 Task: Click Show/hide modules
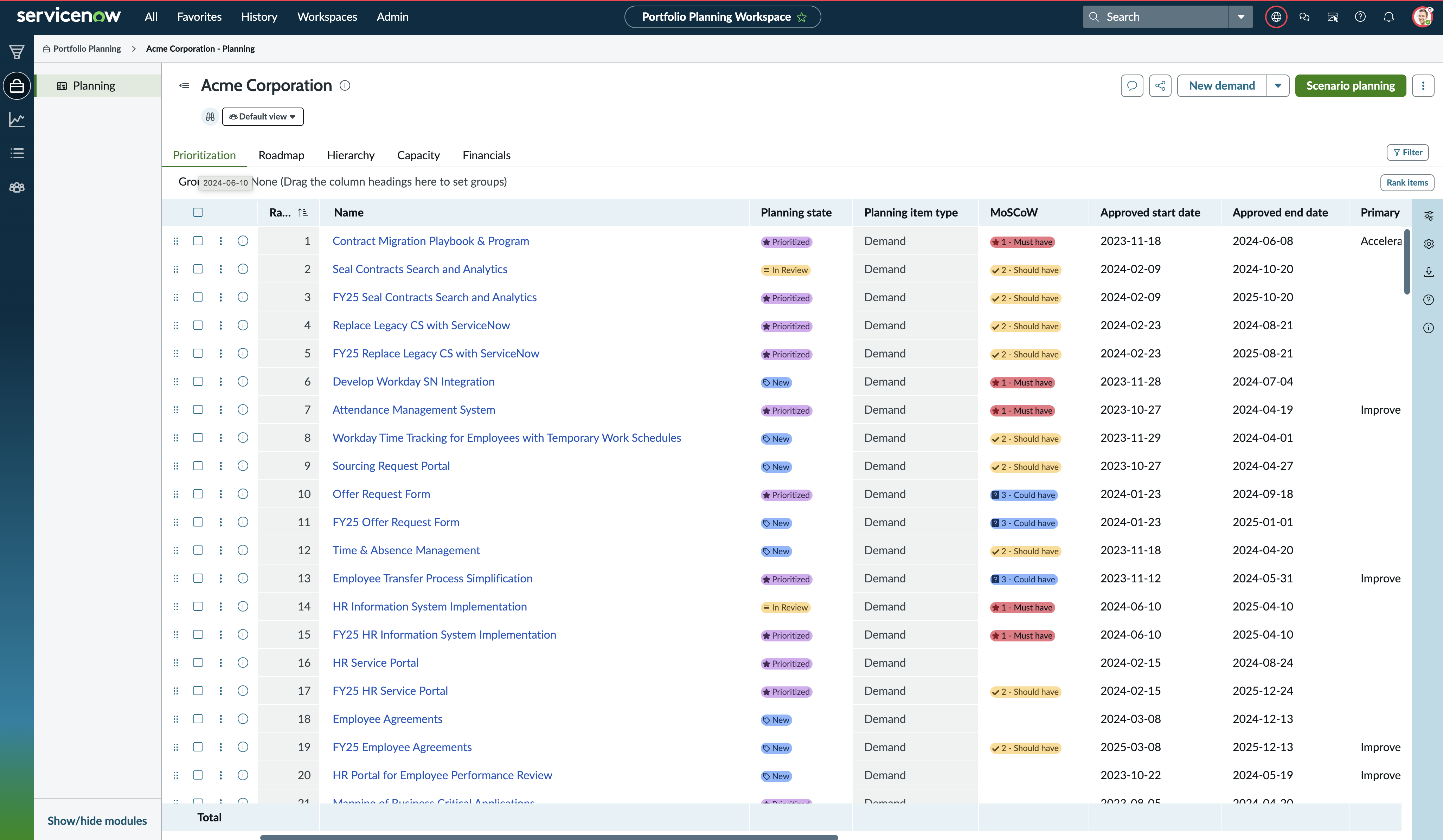pyautogui.click(x=97, y=821)
